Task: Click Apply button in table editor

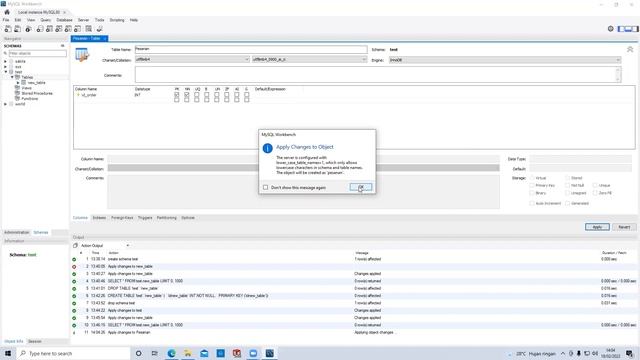Action: 597,227
